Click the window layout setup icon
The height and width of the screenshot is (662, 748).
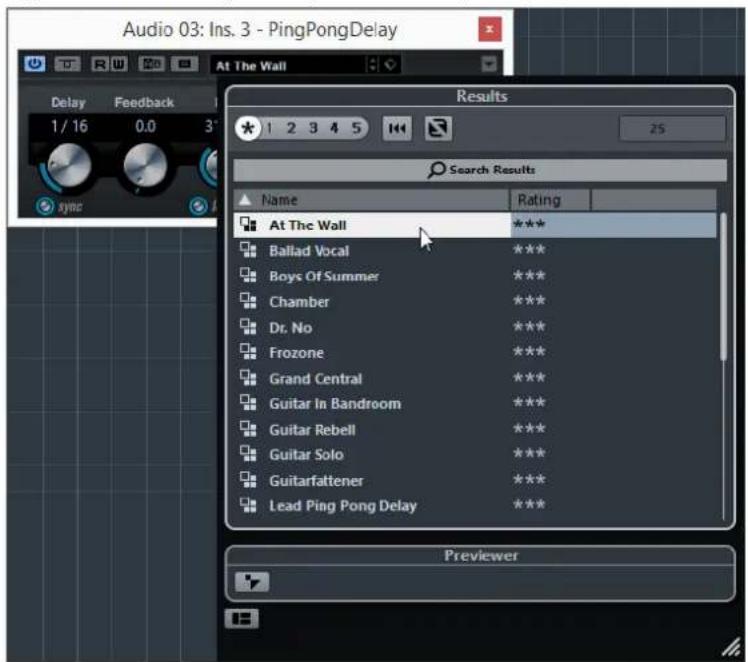(x=242, y=619)
